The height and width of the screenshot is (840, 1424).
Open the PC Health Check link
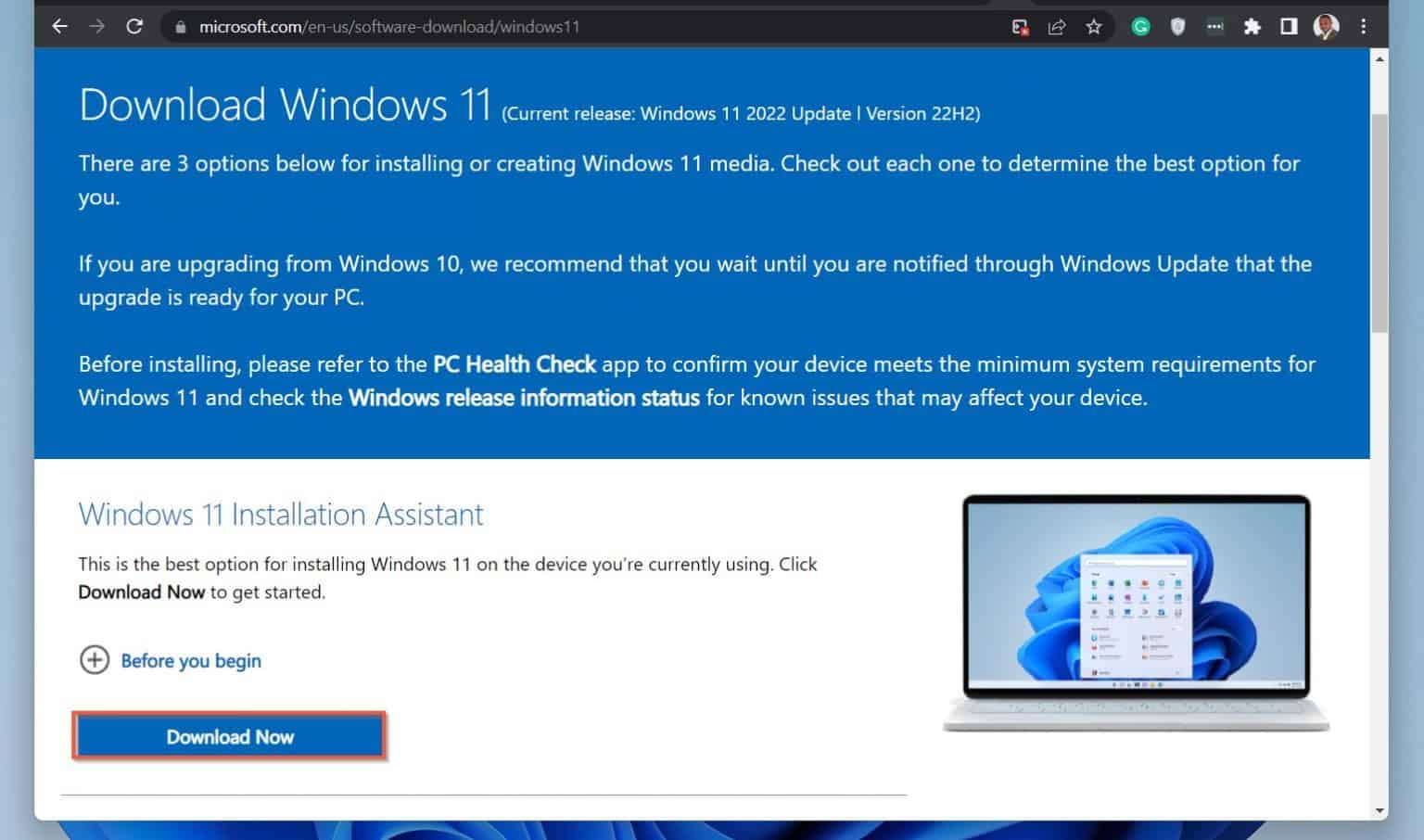[x=514, y=364]
